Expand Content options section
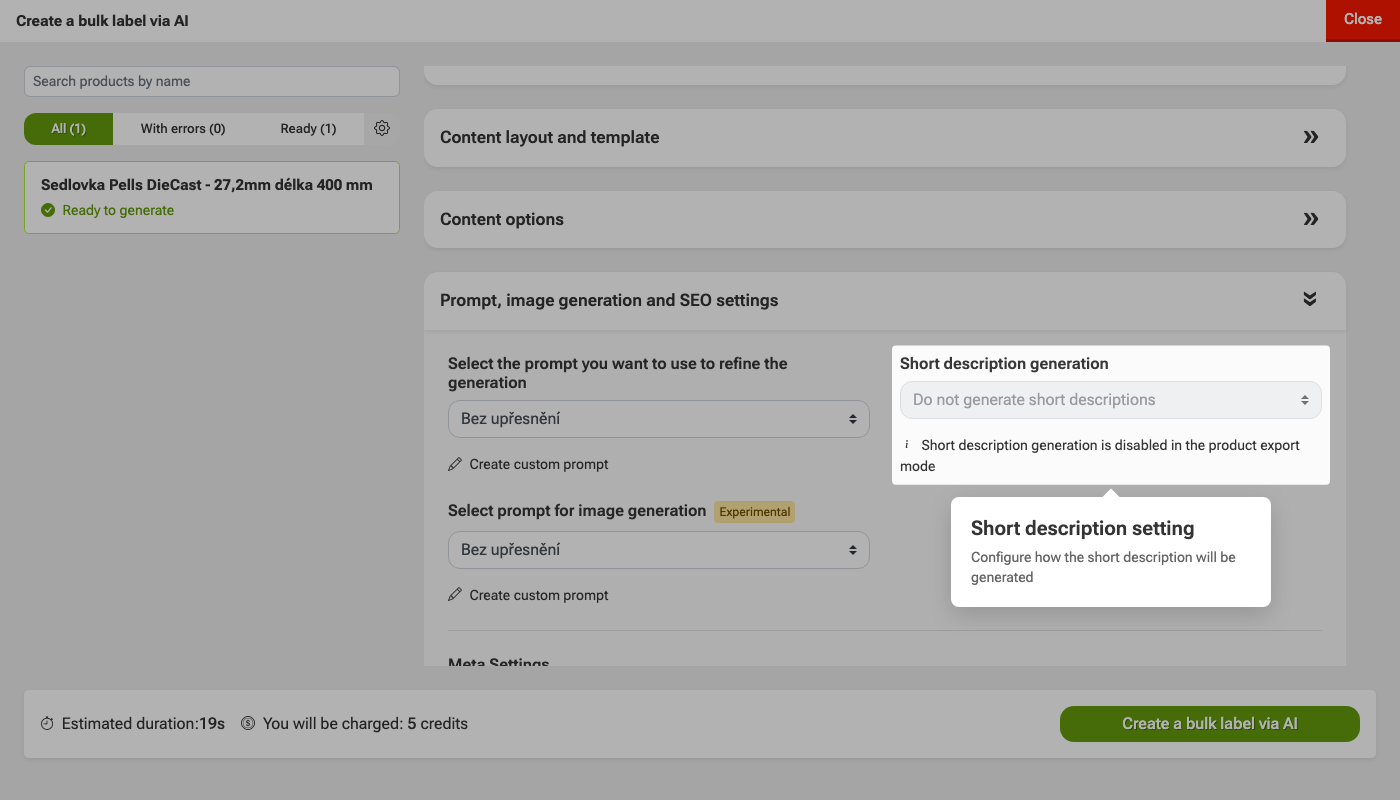 (x=885, y=219)
